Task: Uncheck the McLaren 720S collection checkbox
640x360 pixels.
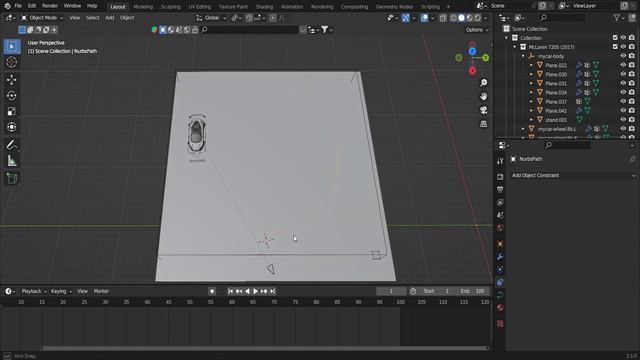Action: [615, 47]
